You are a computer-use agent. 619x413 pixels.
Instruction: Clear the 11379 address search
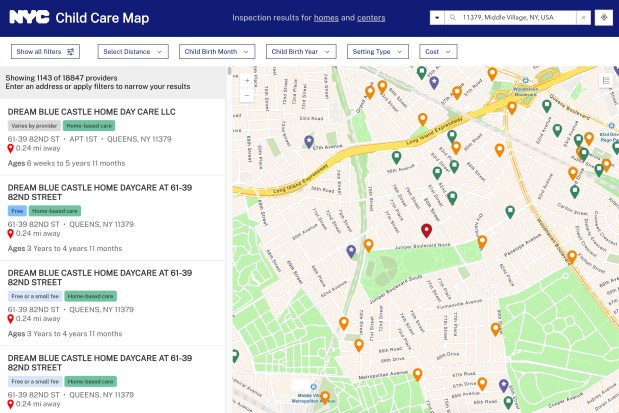pos(583,18)
